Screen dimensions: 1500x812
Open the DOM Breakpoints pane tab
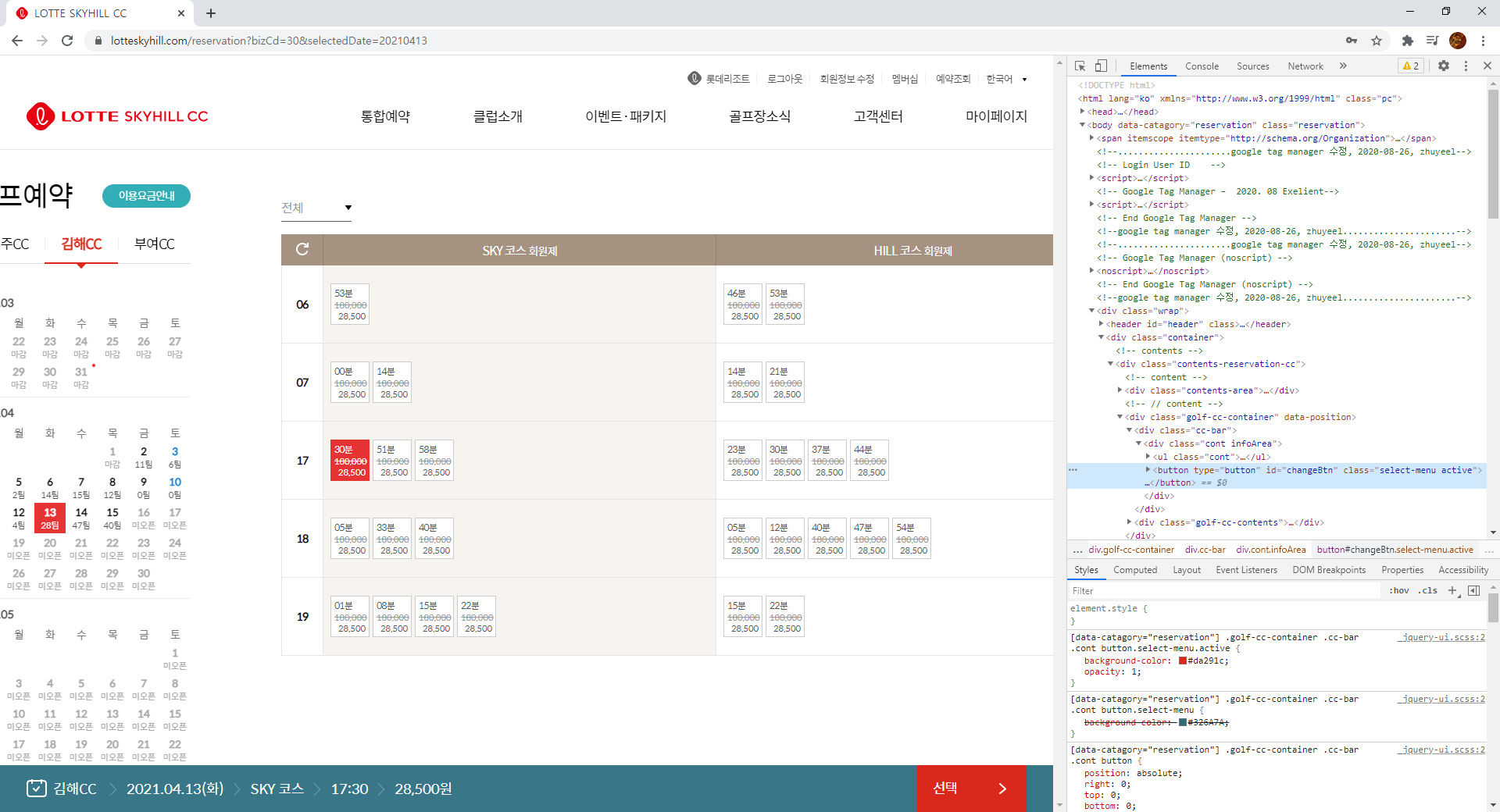pyautogui.click(x=1329, y=570)
